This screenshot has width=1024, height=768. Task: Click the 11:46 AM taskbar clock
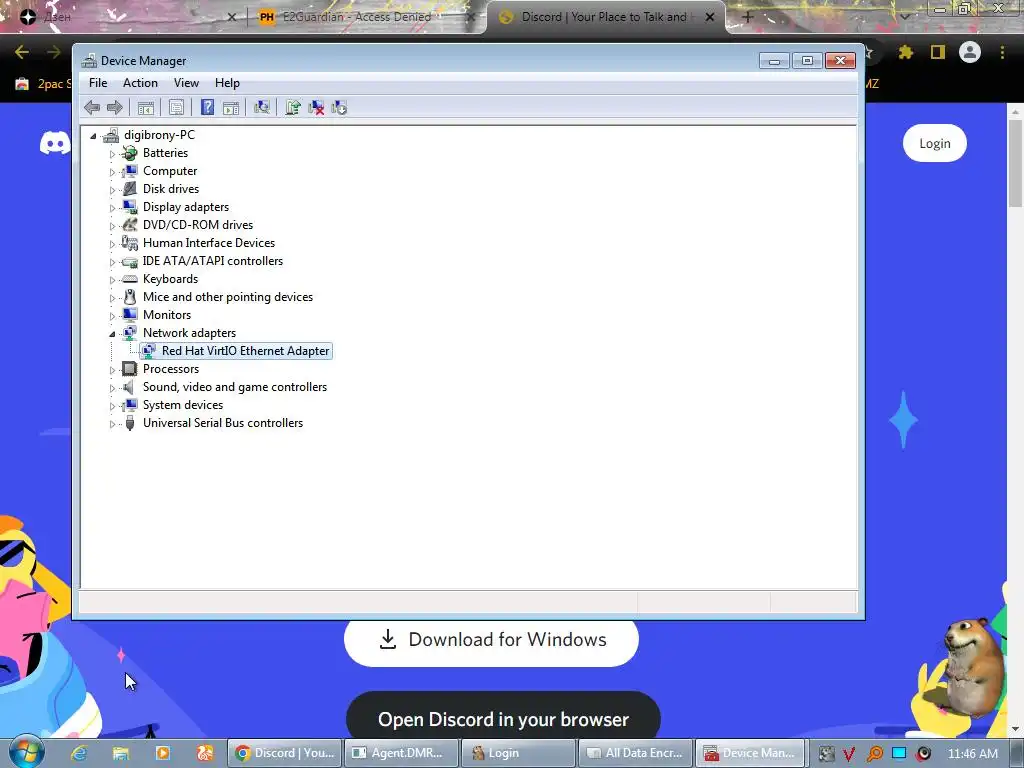pyautogui.click(x=972, y=753)
